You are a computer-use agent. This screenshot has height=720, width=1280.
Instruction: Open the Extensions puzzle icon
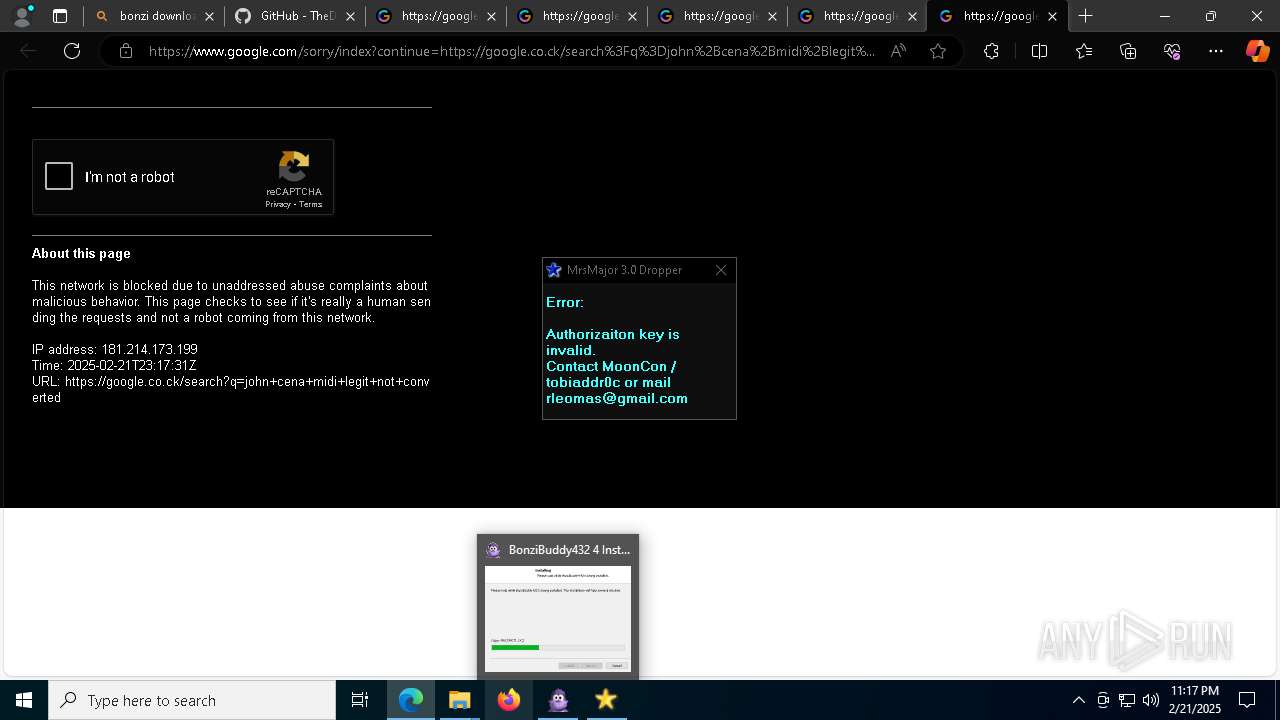pyautogui.click(x=991, y=51)
